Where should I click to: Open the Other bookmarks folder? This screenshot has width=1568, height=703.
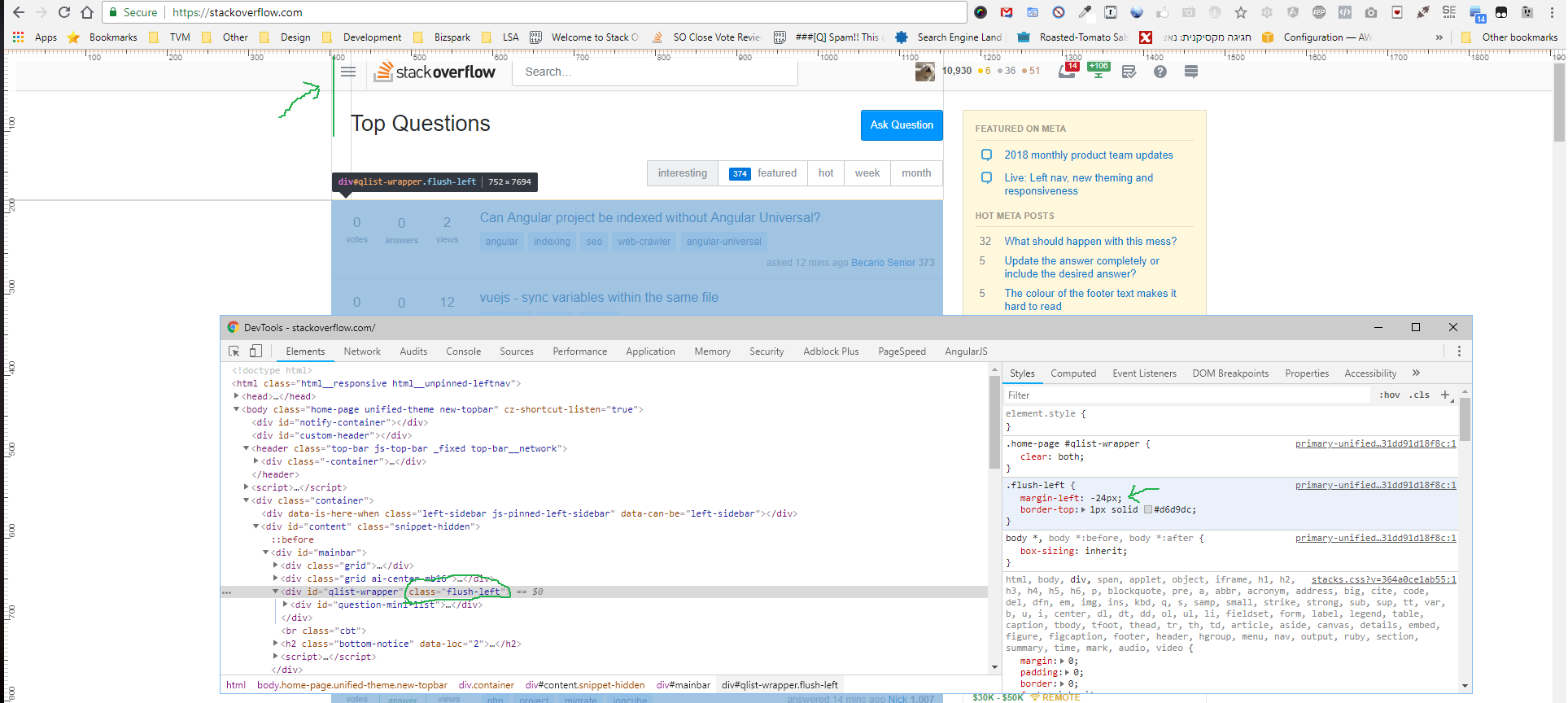(1510, 37)
